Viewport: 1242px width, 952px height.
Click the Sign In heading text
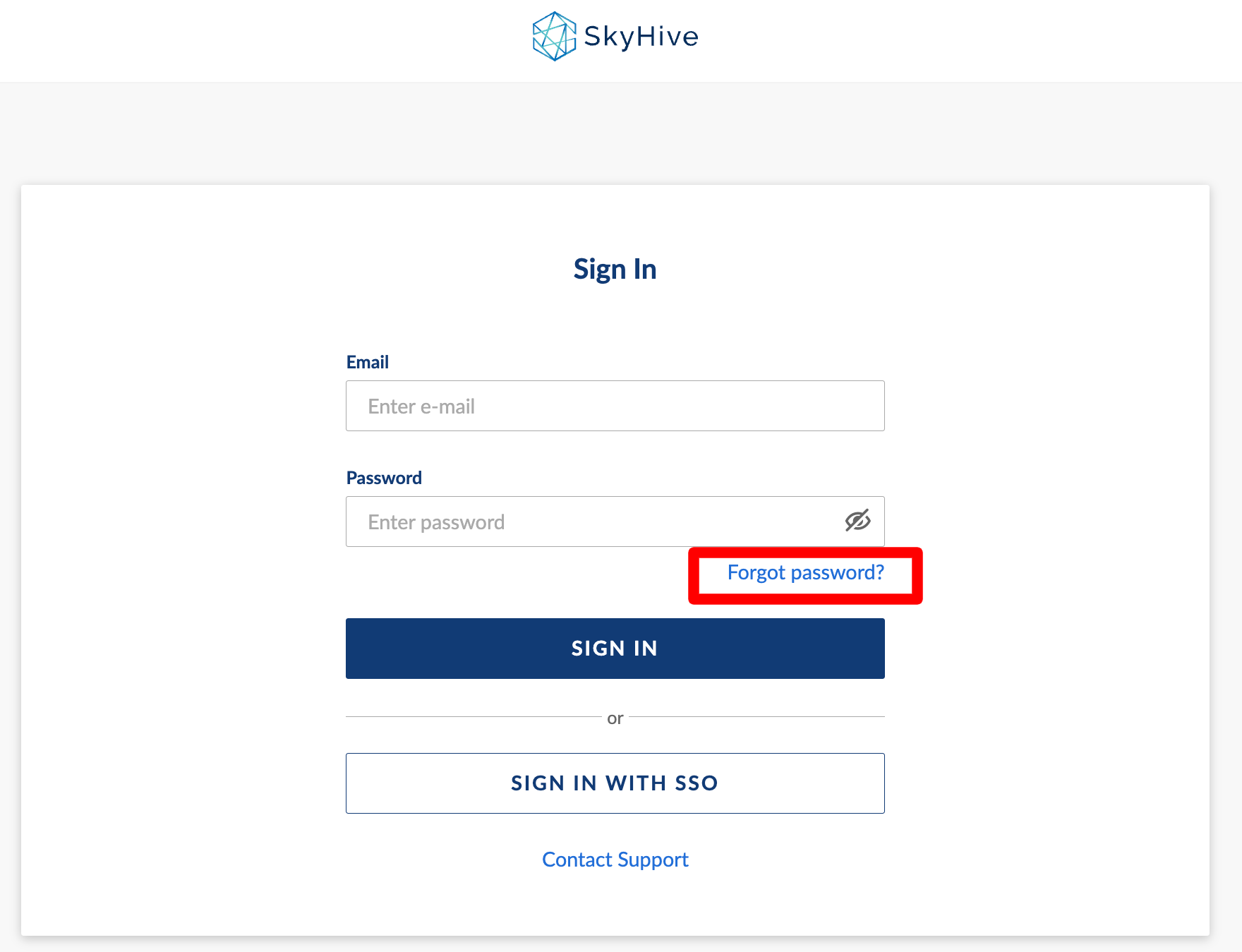point(615,269)
